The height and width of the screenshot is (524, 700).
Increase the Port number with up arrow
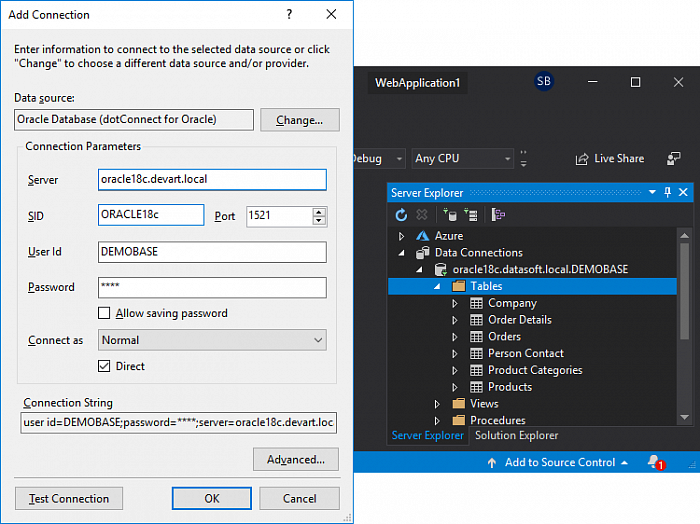tap(319, 211)
